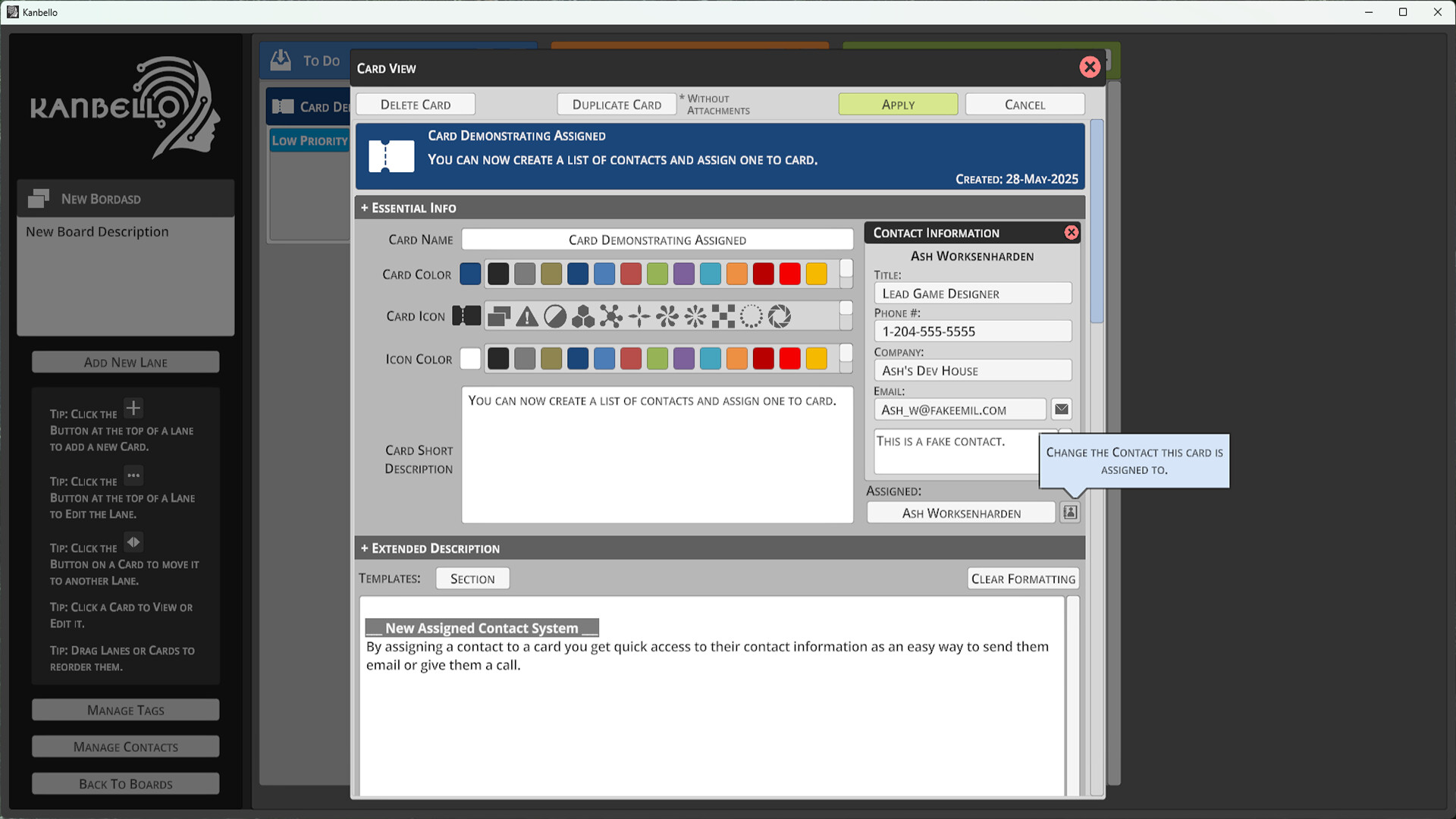Apply the card changes
Screen dimensions: 1456x819
(x=898, y=104)
